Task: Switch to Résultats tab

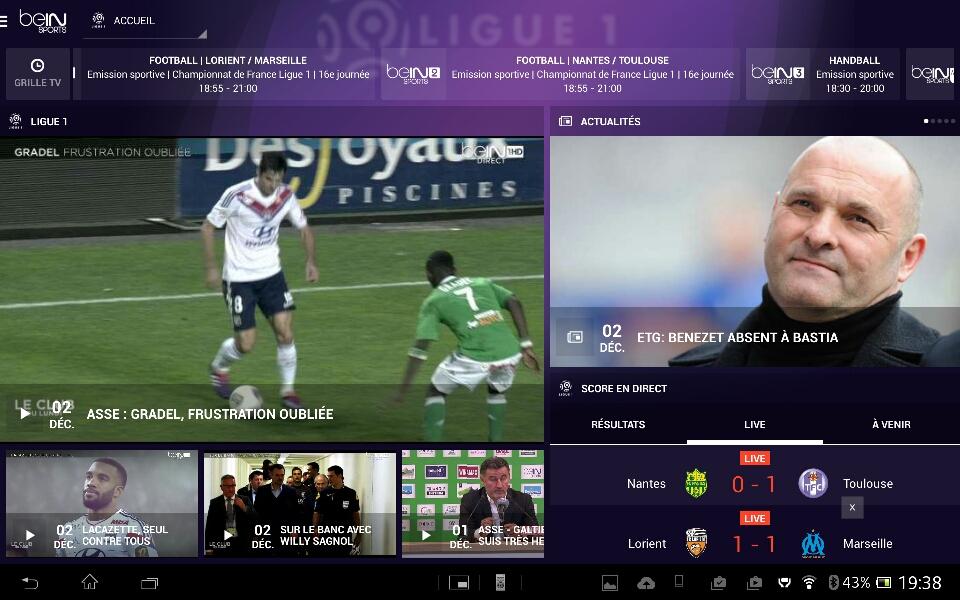Action: [618, 424]
